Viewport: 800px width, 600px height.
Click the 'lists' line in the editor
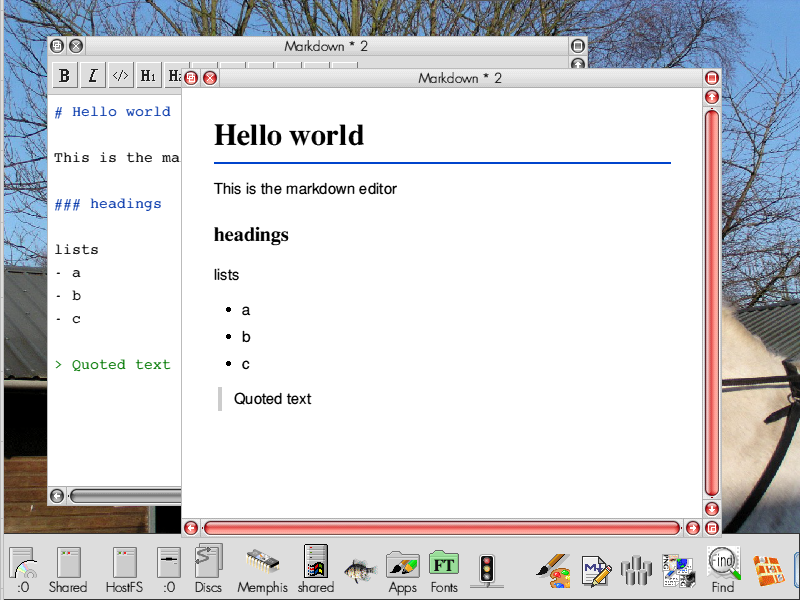click(x=77, y=249)
